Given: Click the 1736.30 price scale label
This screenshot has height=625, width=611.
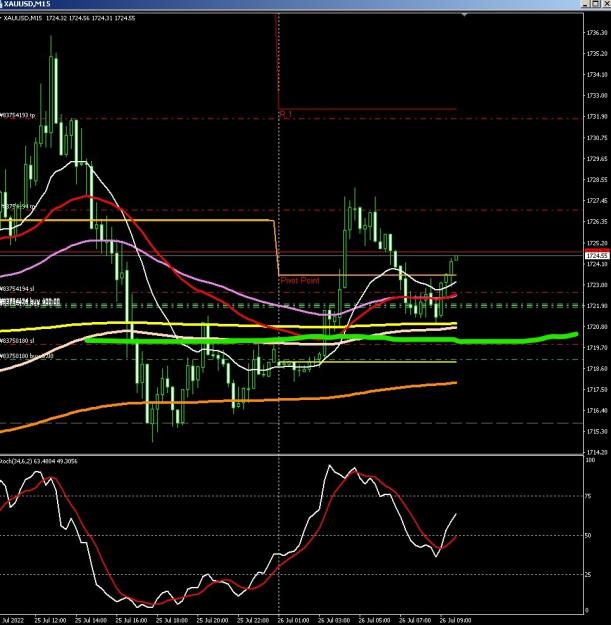Looking at the screenshot, I should coord(597,33).
